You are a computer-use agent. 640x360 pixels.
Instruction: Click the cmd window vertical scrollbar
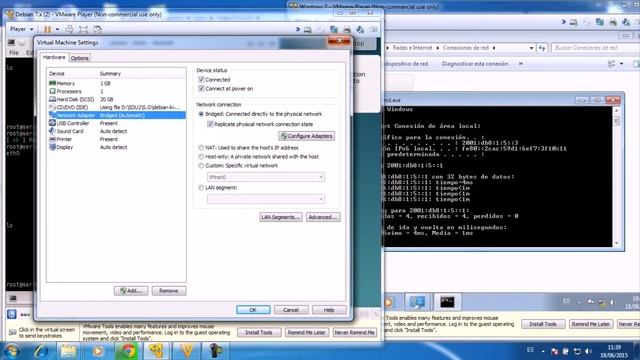tap(616, 176)
